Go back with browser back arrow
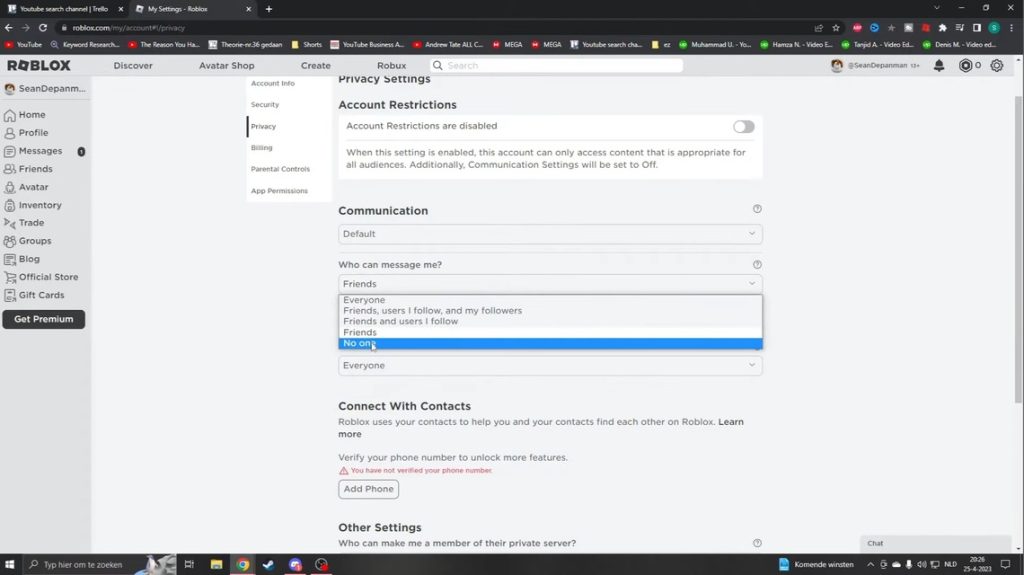1024x575 pixels. 8,27
